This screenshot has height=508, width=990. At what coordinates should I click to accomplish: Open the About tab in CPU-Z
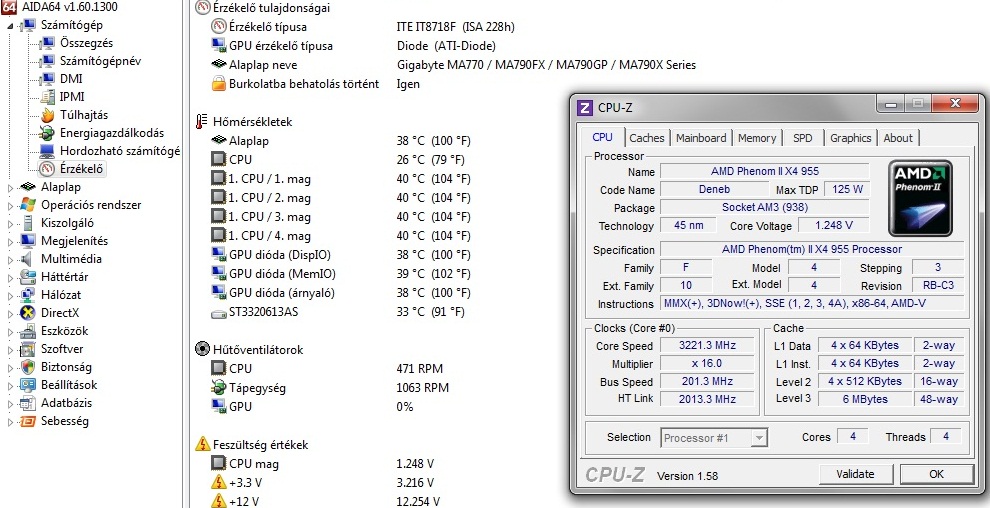897,138
